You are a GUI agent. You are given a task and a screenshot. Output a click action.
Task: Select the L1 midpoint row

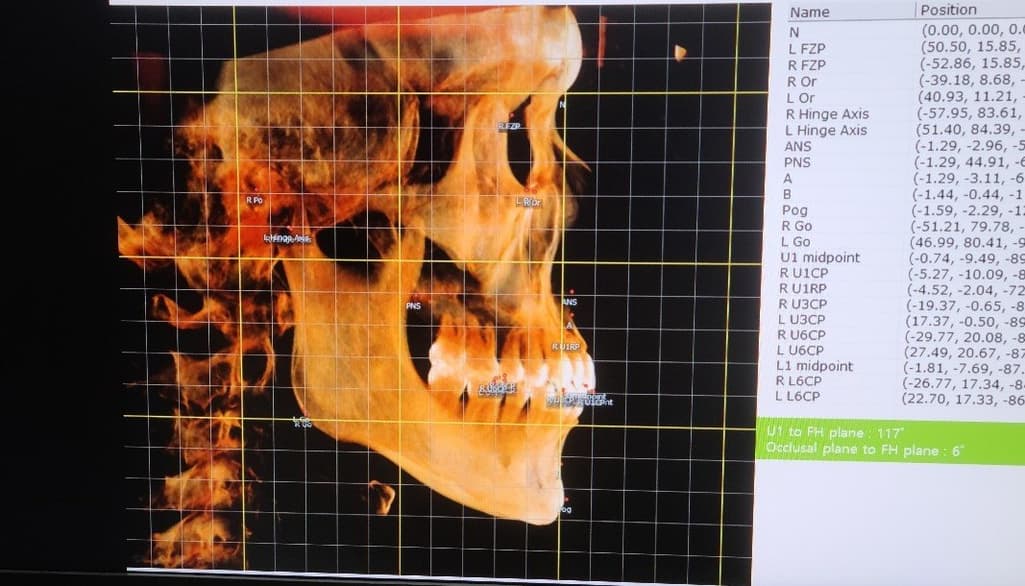pyautogui.click(x=816, y=366)
